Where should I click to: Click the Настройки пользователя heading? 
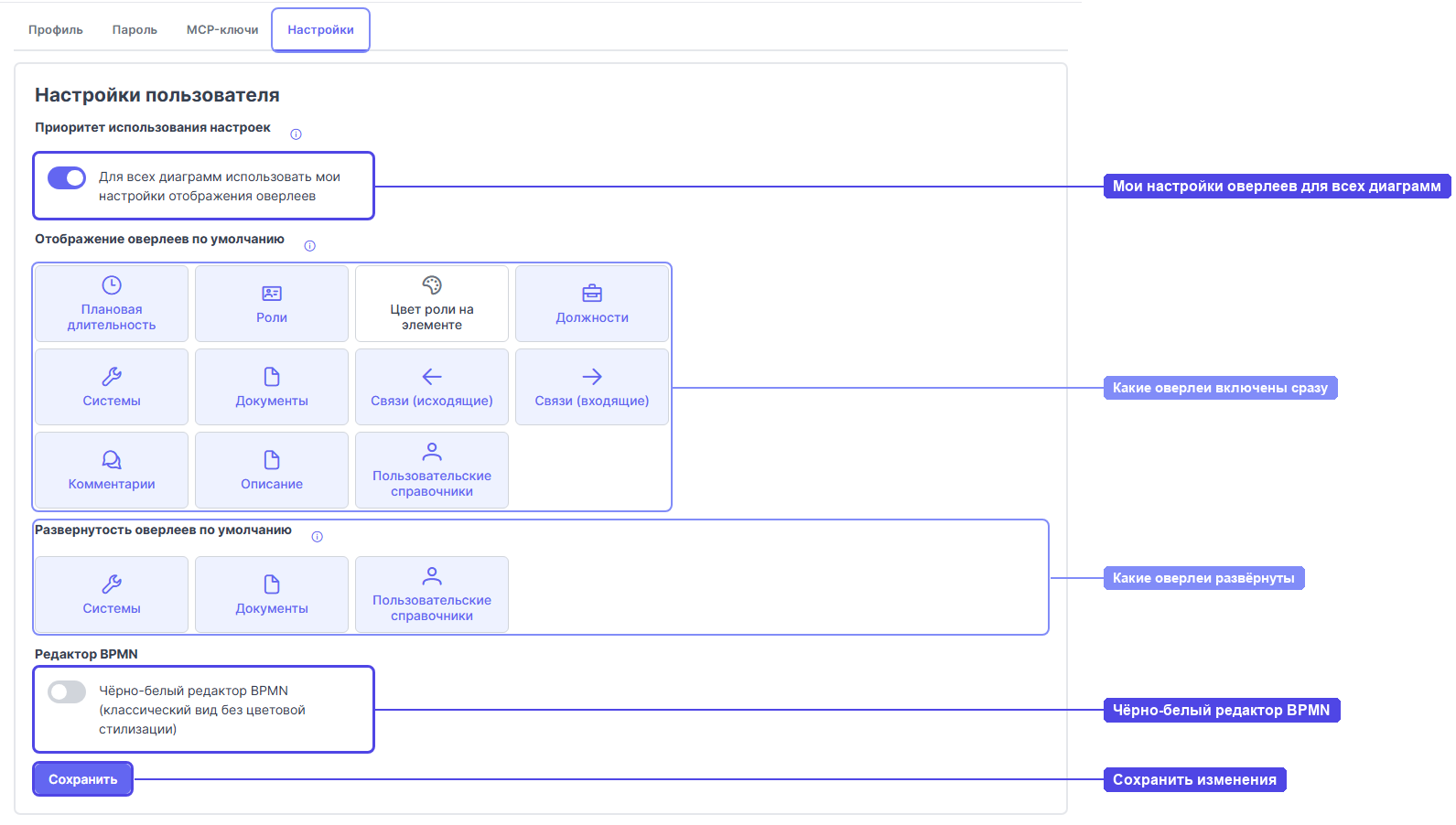157,95
